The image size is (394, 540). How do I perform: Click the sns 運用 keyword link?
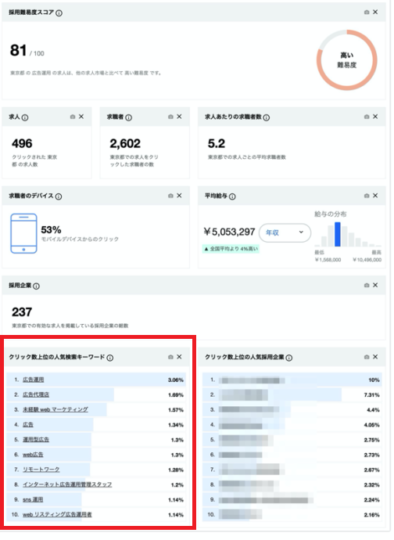pos(33,500)
